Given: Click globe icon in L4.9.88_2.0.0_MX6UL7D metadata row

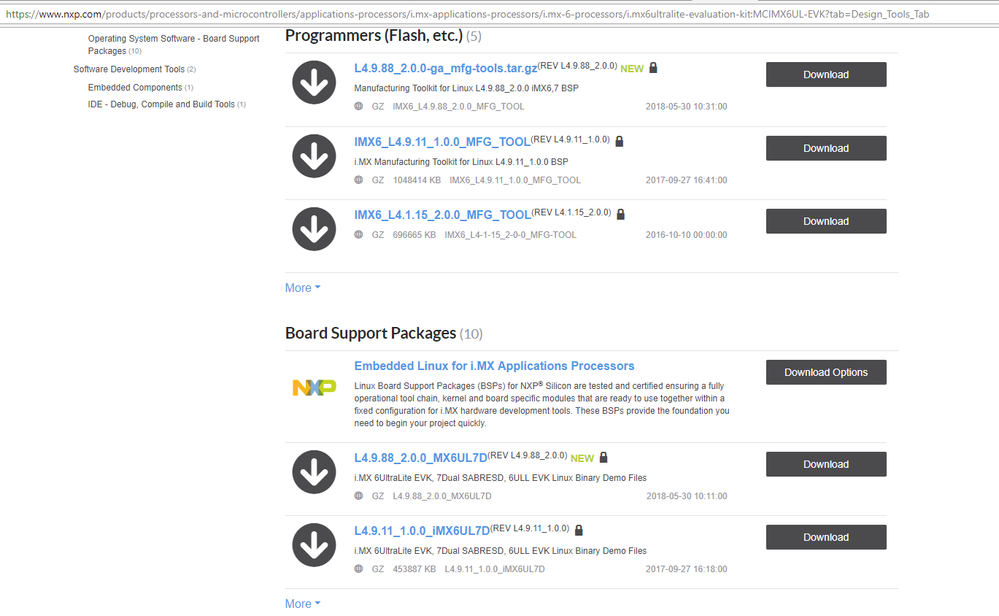Looking at the screenshot, I should [359, 496].
